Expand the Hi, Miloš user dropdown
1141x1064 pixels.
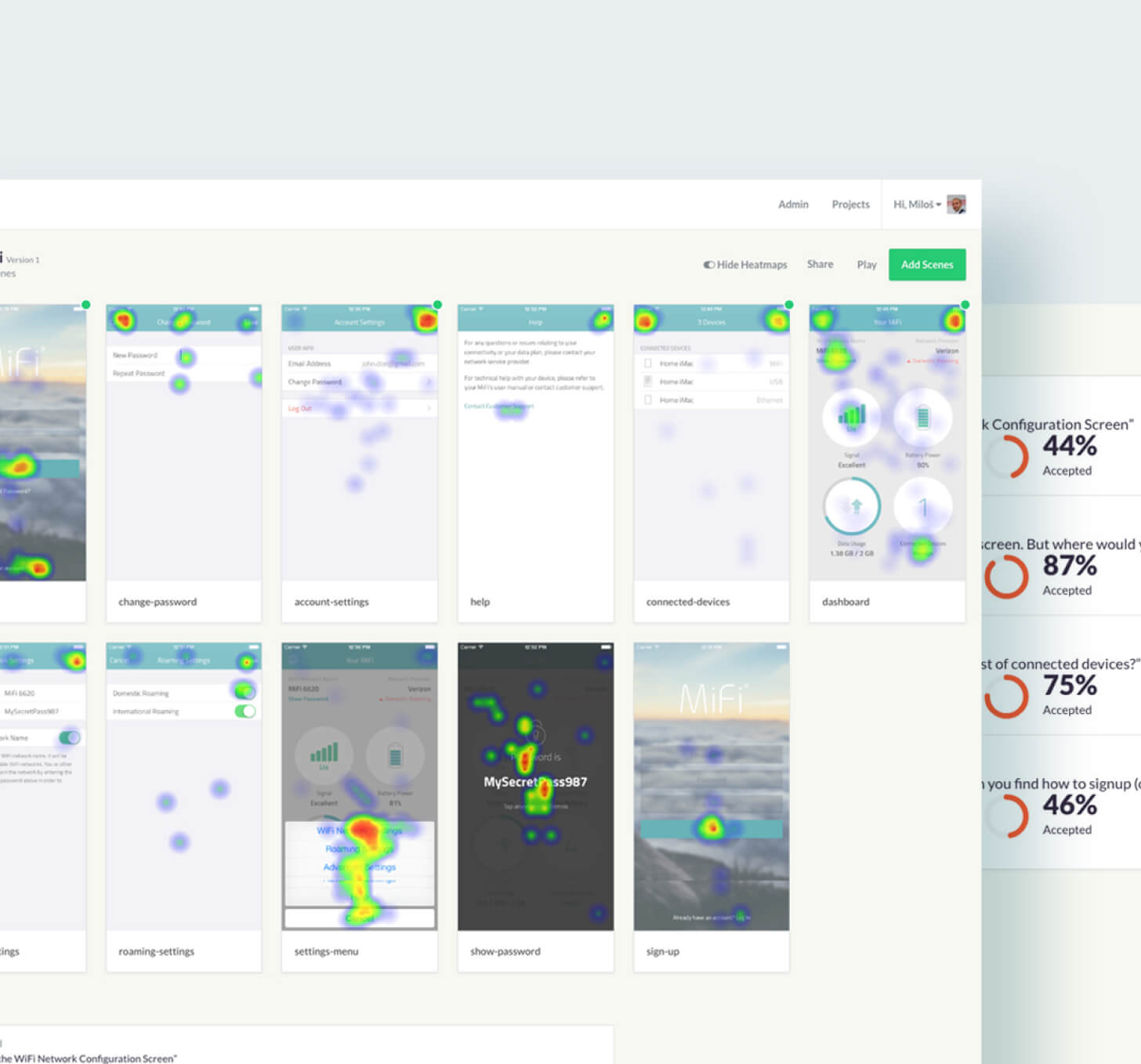coord(917,204)
